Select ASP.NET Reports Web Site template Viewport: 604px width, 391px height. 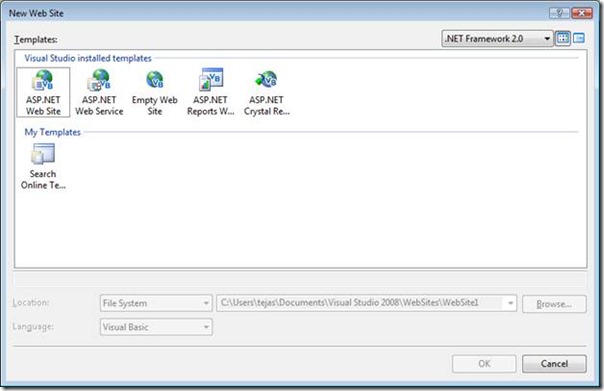point(210,92)
